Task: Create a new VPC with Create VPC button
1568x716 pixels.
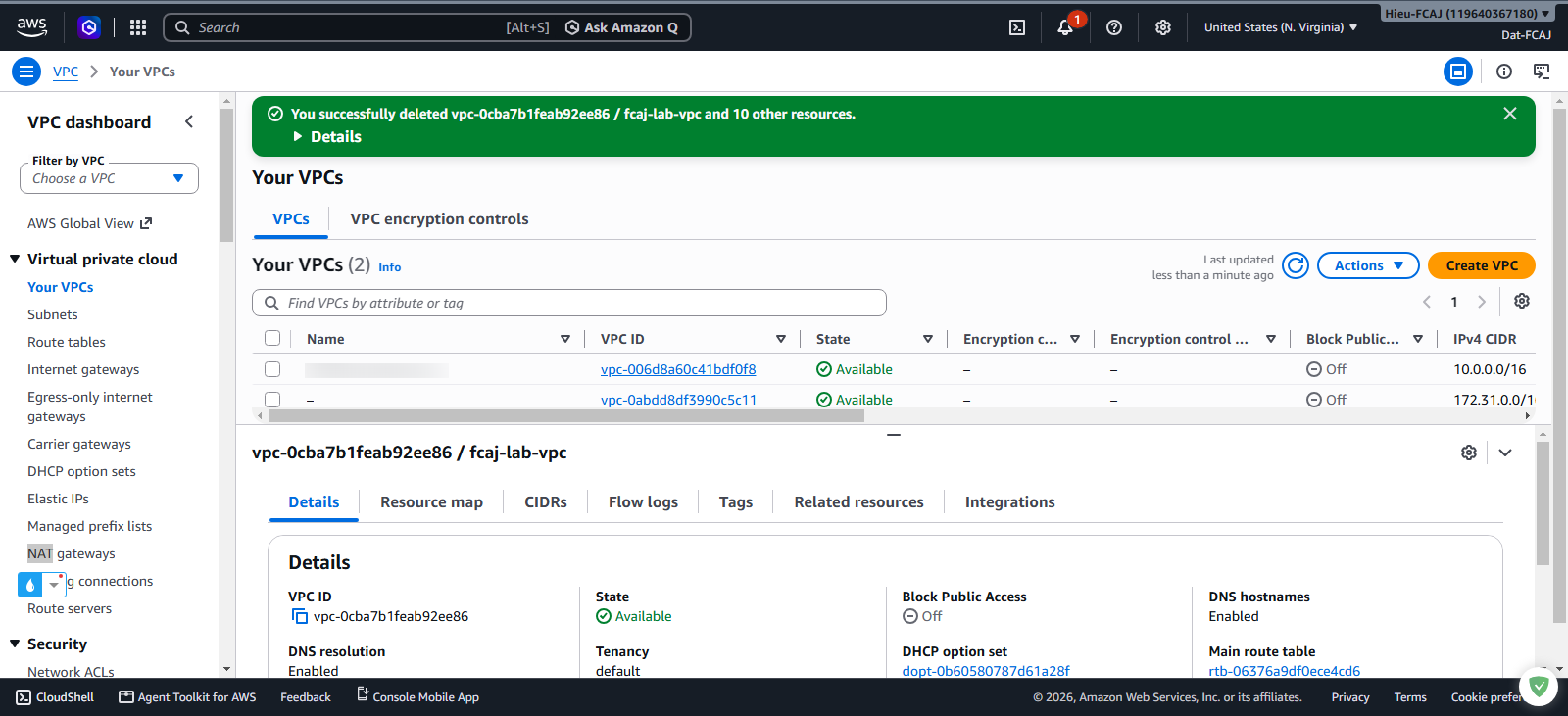Action: pyautogui.click(x=1482, y=265)
